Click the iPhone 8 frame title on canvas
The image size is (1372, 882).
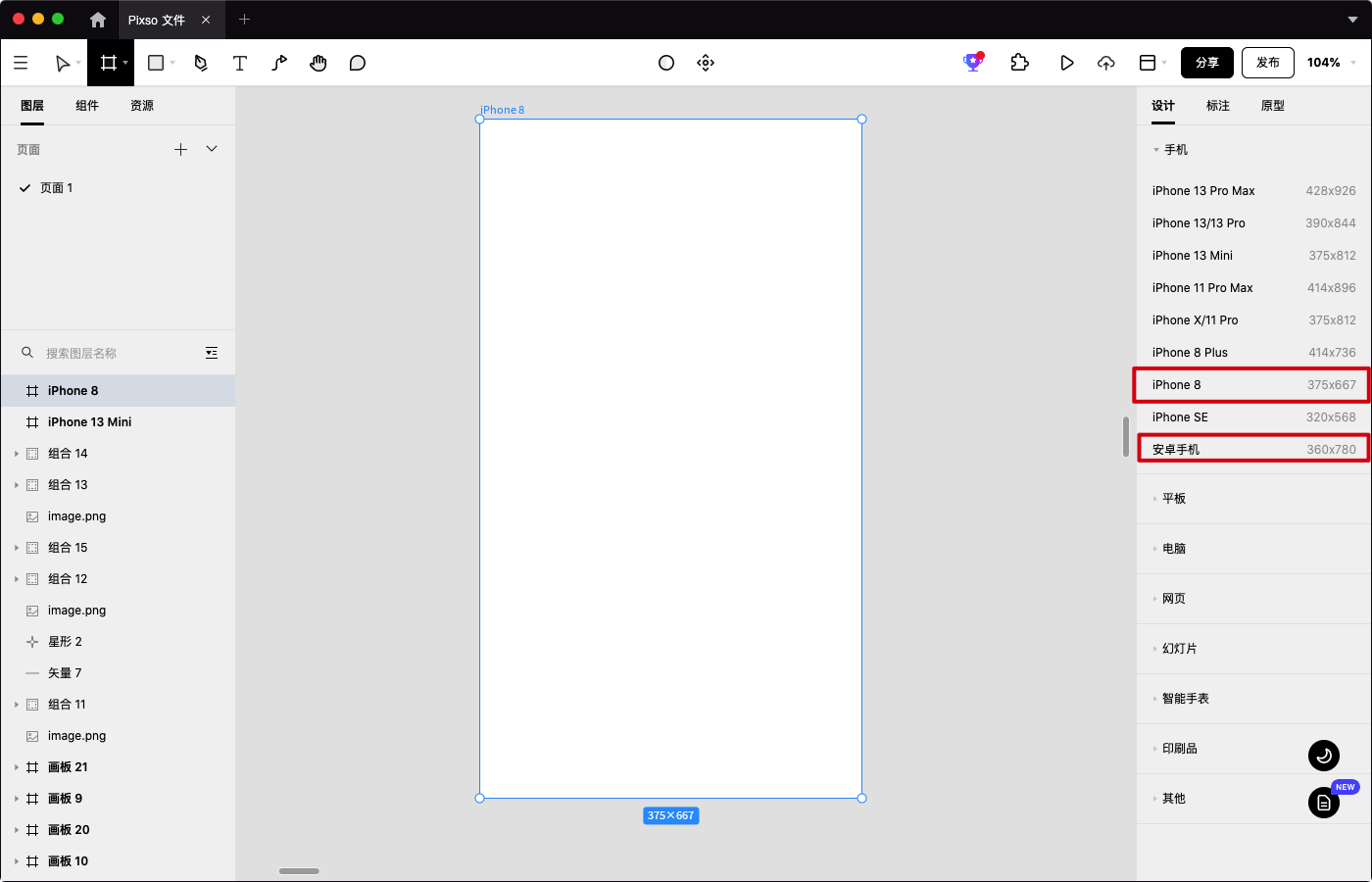coord(502,110)
